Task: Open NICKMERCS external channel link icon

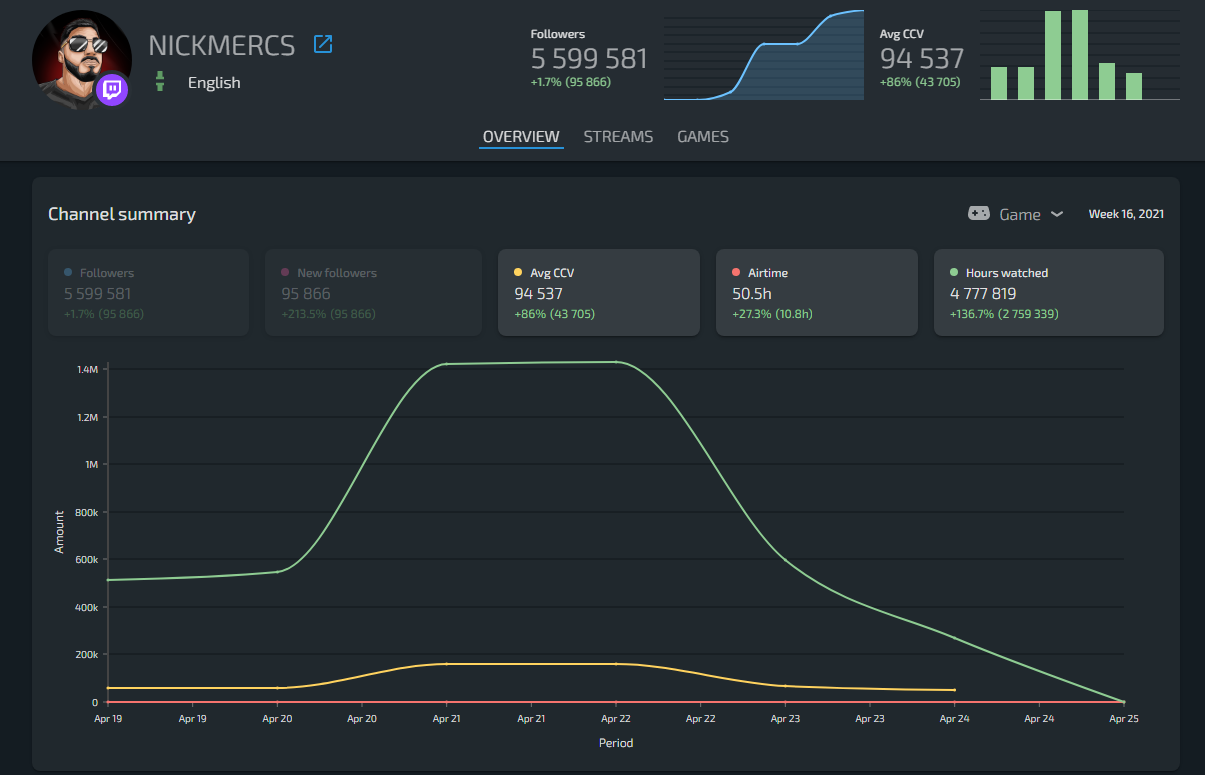Action: click(323, 44)
